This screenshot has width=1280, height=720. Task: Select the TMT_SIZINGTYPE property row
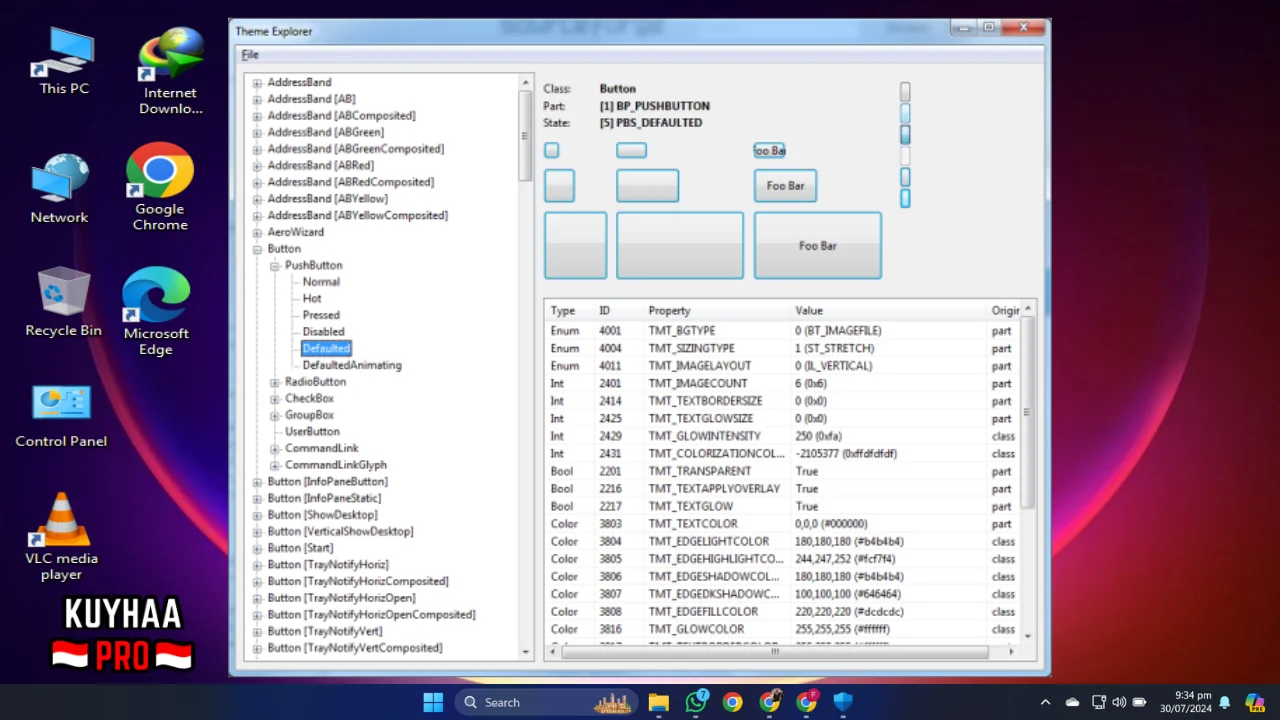[x=782, y=348]
